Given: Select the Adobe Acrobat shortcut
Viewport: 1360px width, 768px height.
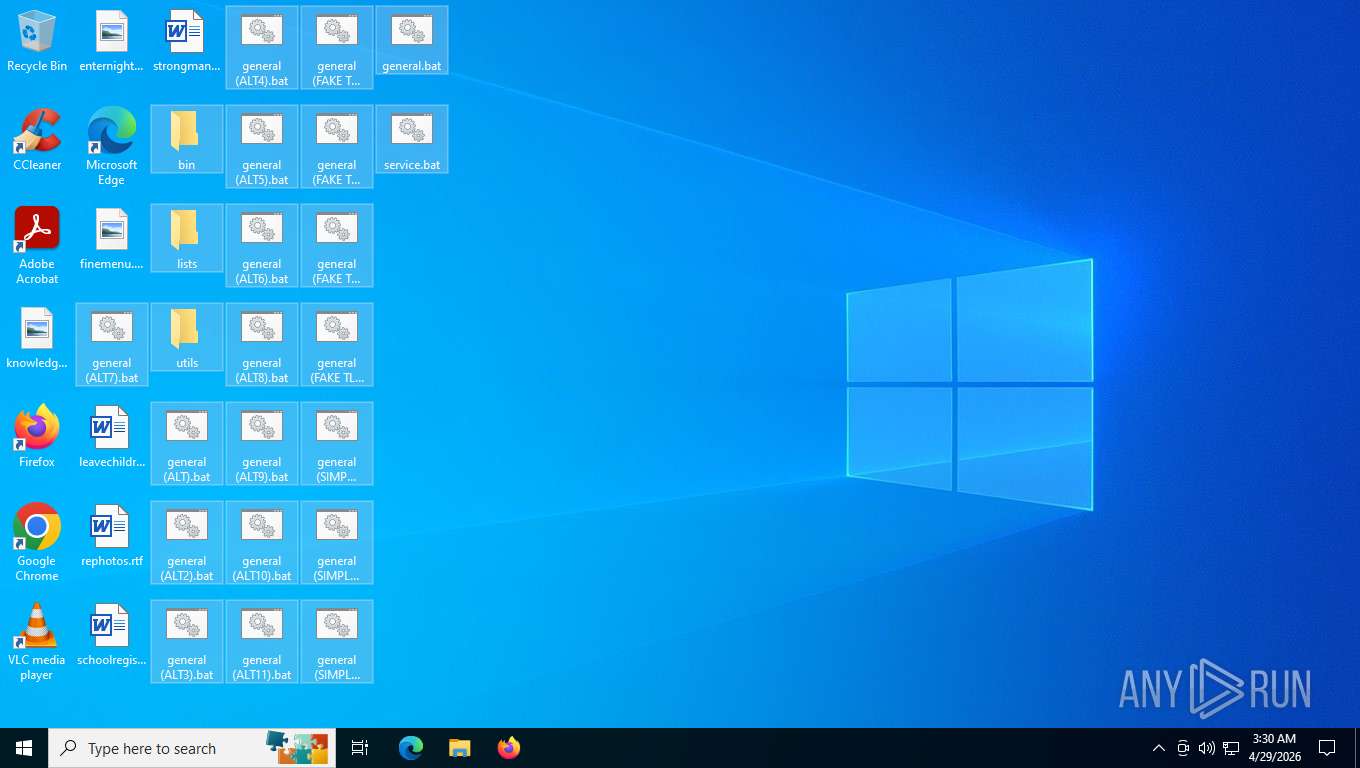Looking at the screenshot, I should point(37,246).
